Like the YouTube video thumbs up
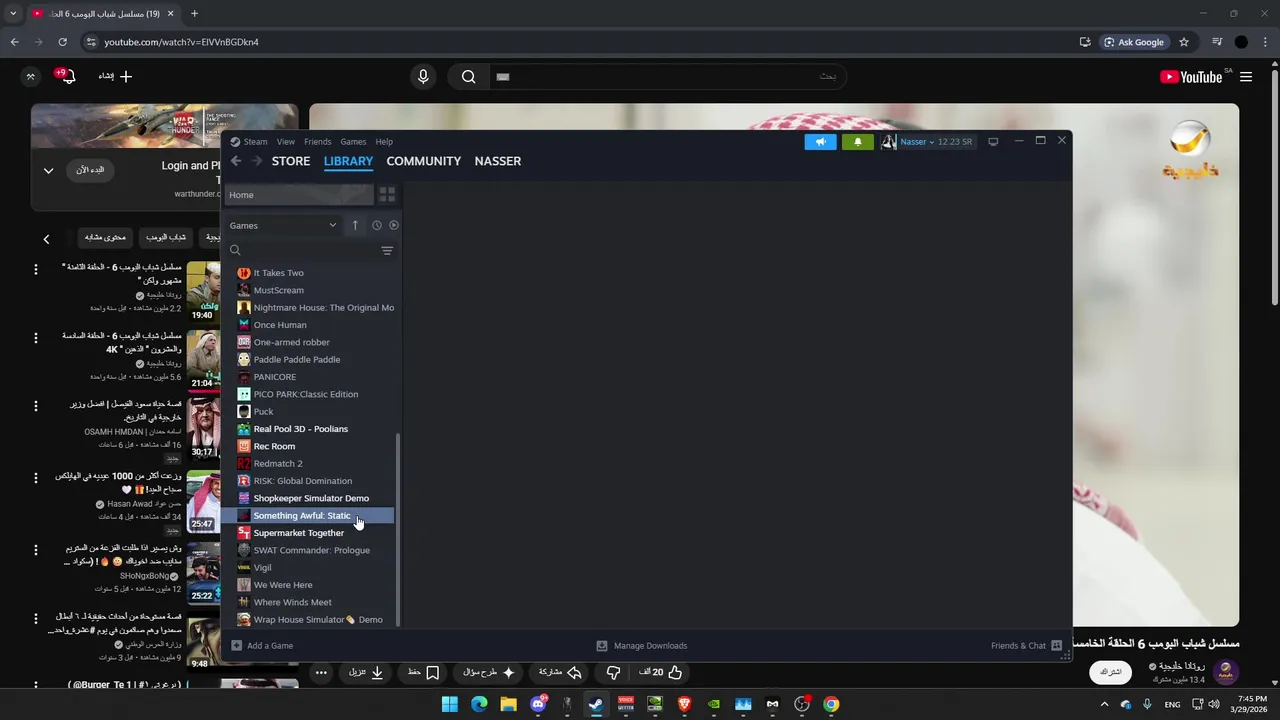Screen dimensions: 1280x720 pos(662,673)
